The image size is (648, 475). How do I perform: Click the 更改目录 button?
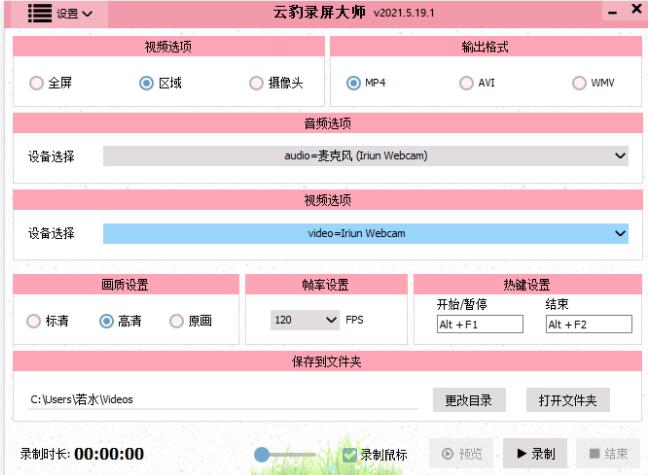click(x=469, y=400)
